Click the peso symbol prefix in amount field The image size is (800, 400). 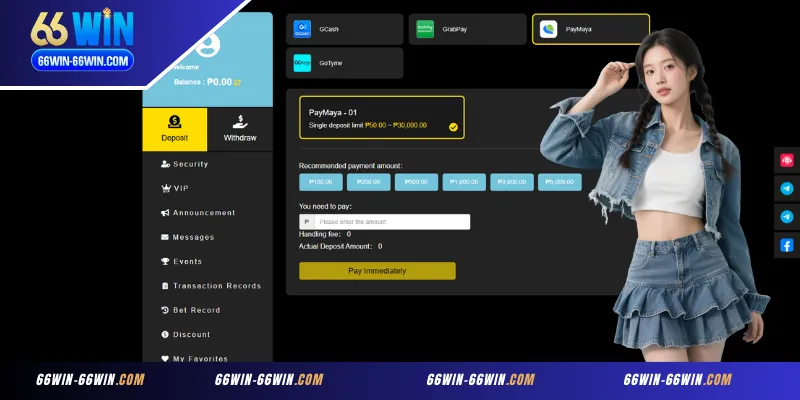coord(307,222)
